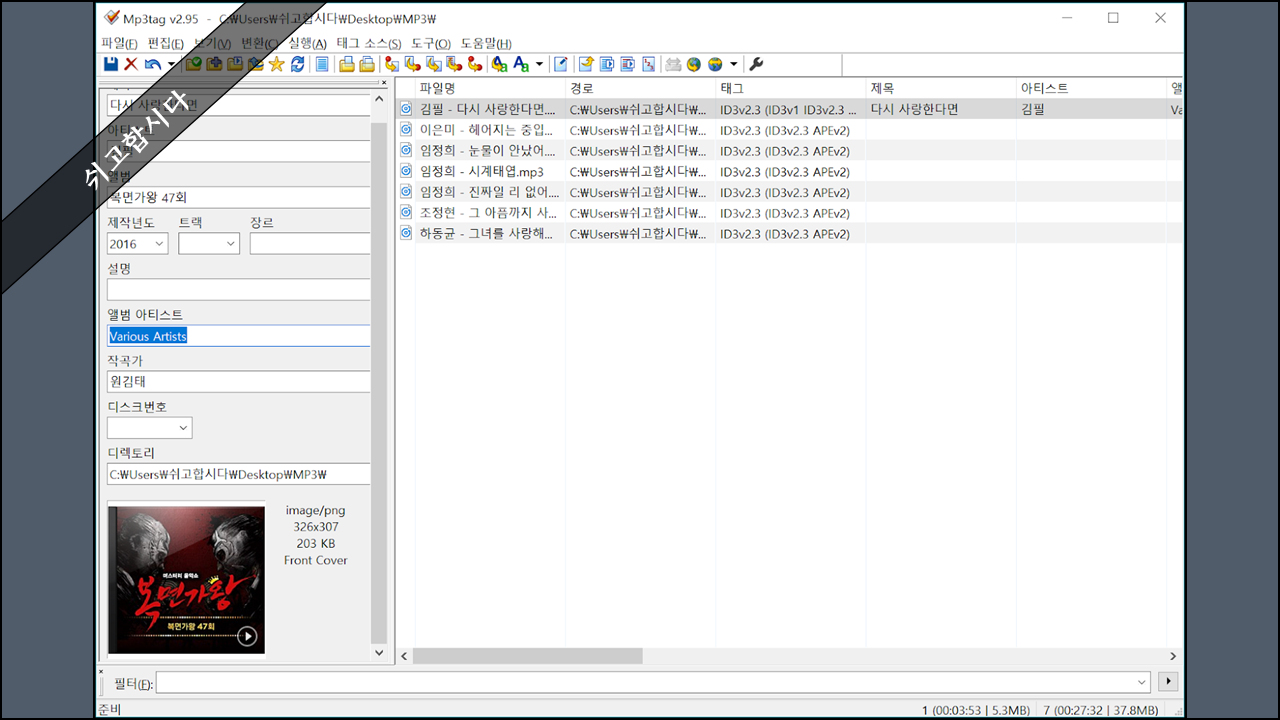Screen dimensions: 1280x720
Task: Click the Paste tag icon
Action: coord(367,64)
